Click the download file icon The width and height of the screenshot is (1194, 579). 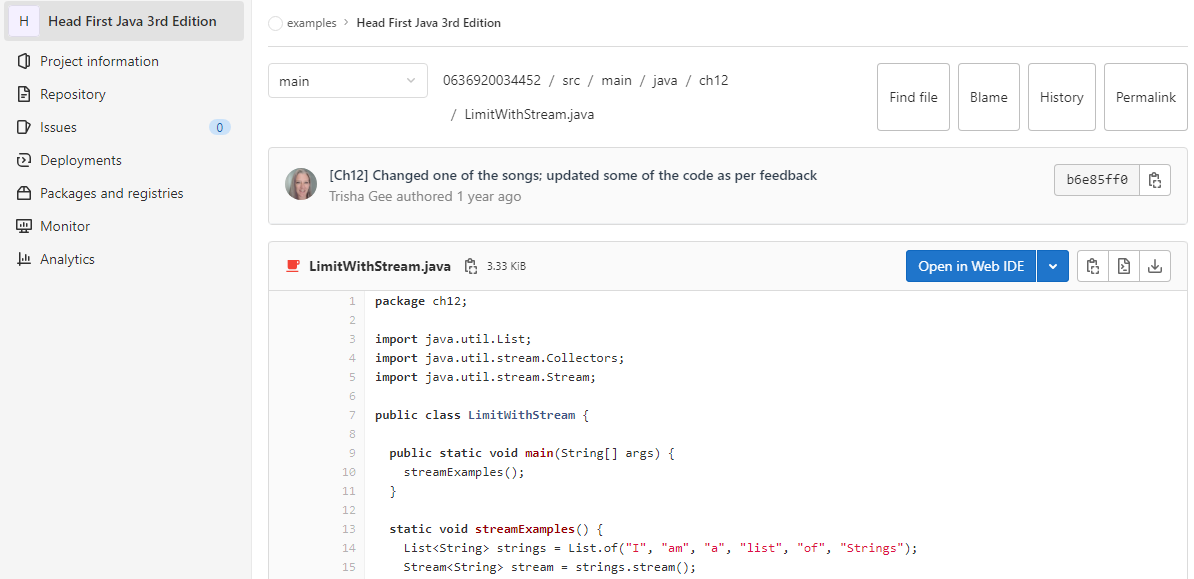(1154, 266)
